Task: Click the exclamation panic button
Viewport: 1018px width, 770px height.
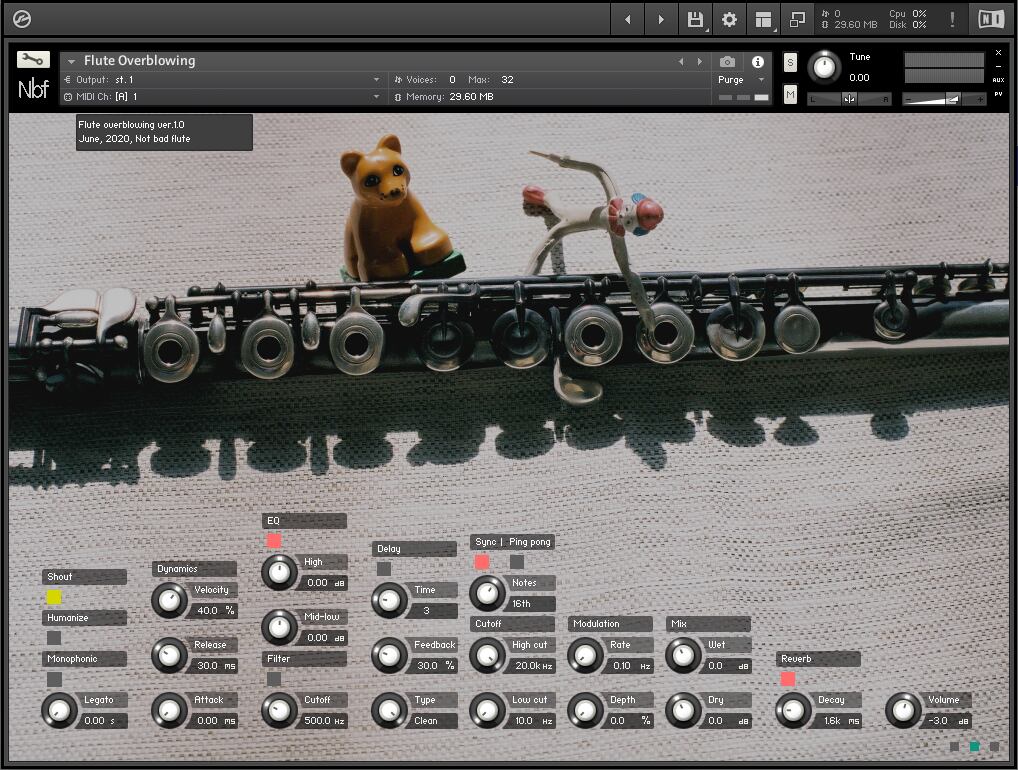Action: [x=952, y=19]
